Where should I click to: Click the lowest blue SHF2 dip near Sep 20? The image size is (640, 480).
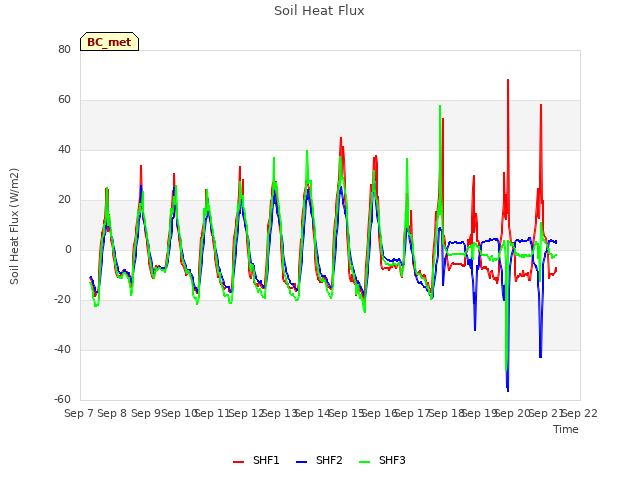coord(508,391)
